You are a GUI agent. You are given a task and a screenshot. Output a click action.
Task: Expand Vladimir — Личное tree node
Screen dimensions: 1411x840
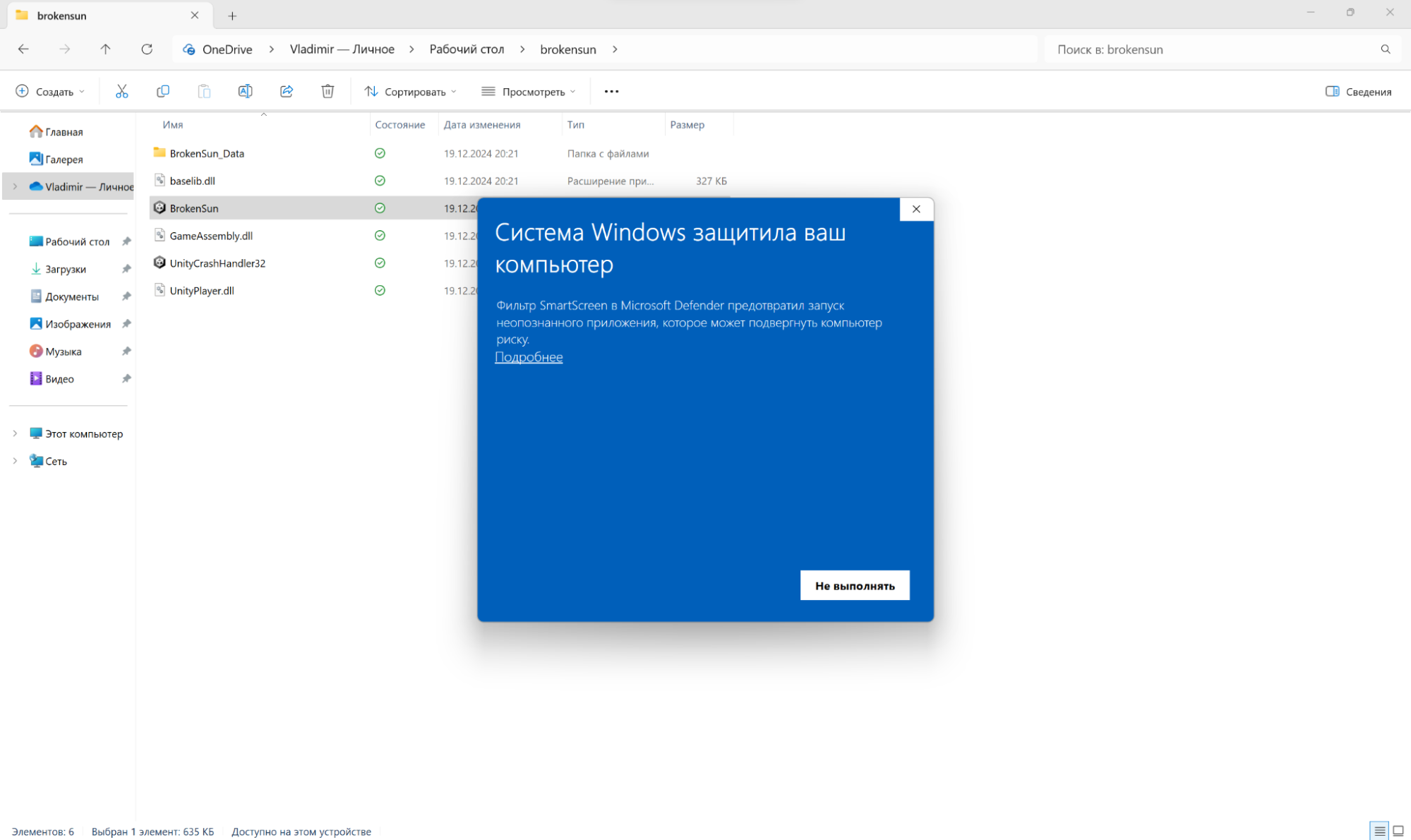click(x=15, y=186)
